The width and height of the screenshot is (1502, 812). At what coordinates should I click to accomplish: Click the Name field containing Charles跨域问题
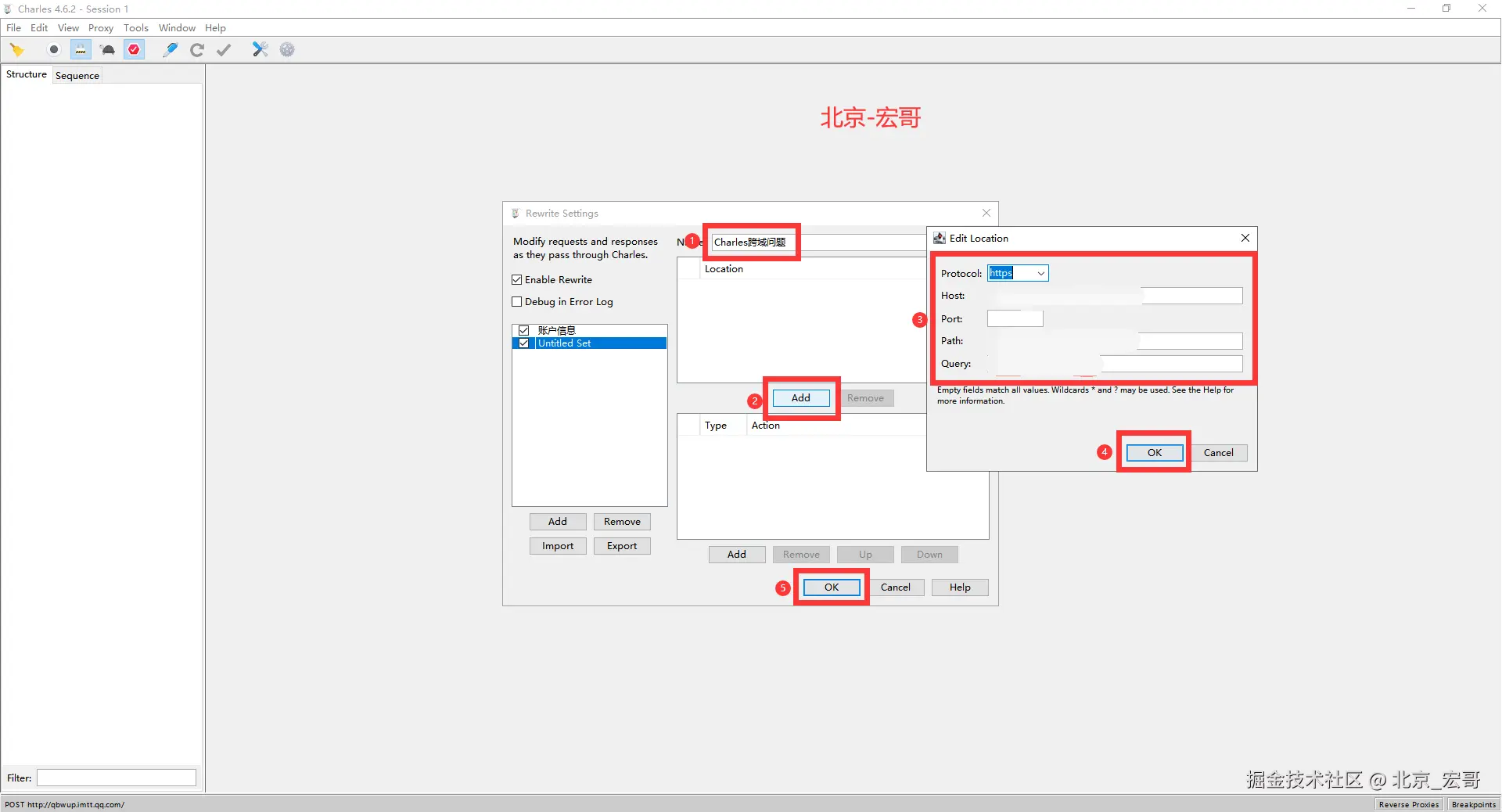pos(818,243)
